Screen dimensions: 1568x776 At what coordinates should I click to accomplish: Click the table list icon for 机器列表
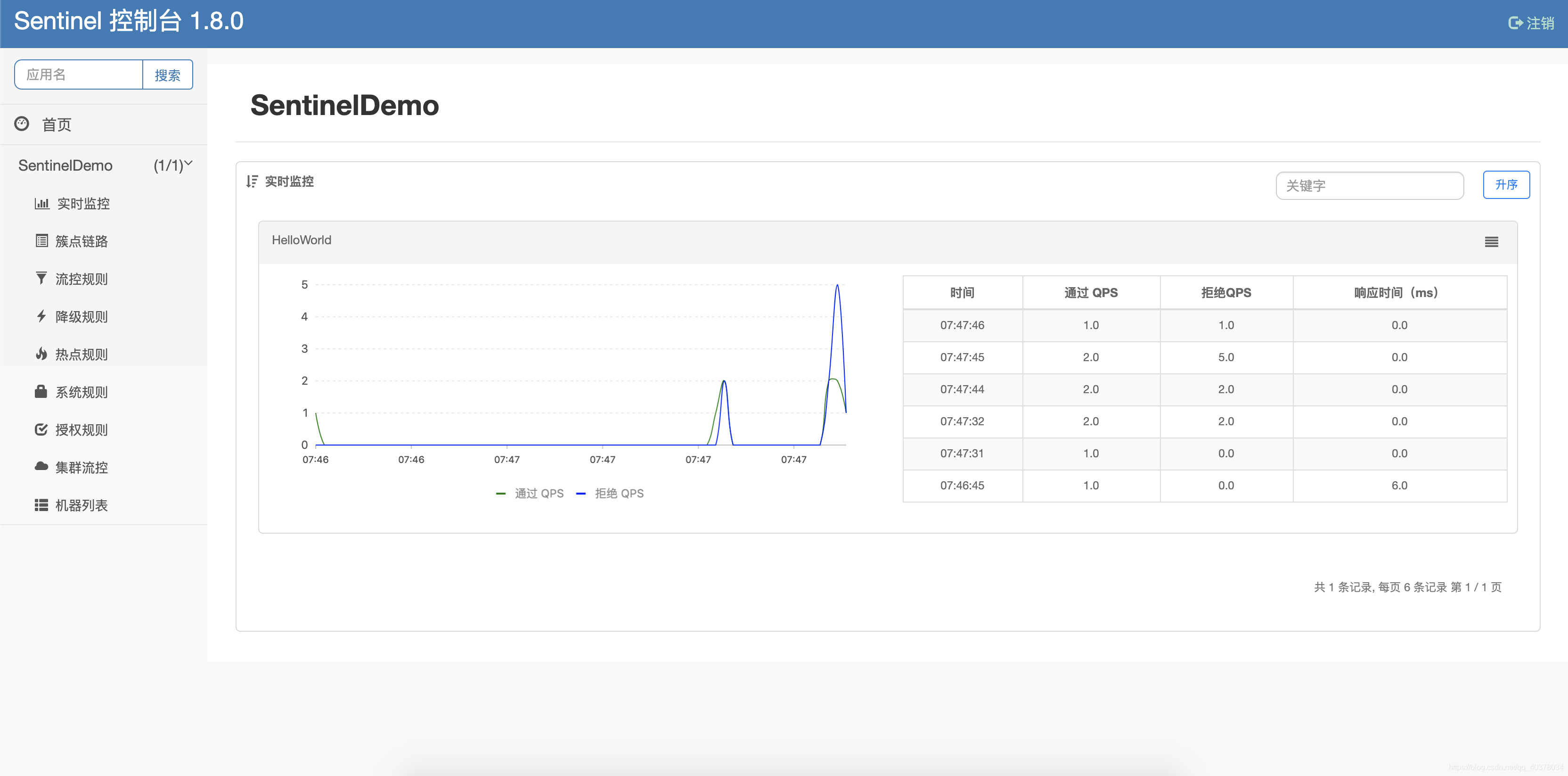41,505
